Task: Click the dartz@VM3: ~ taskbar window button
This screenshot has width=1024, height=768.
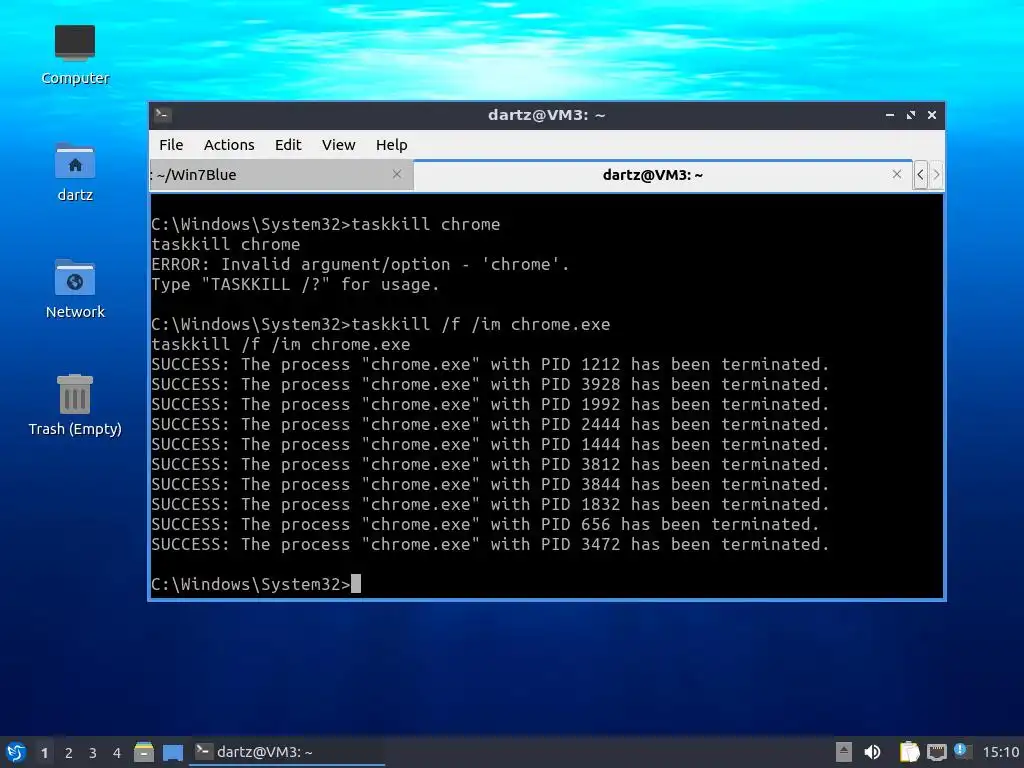Action: coord(287,752)
